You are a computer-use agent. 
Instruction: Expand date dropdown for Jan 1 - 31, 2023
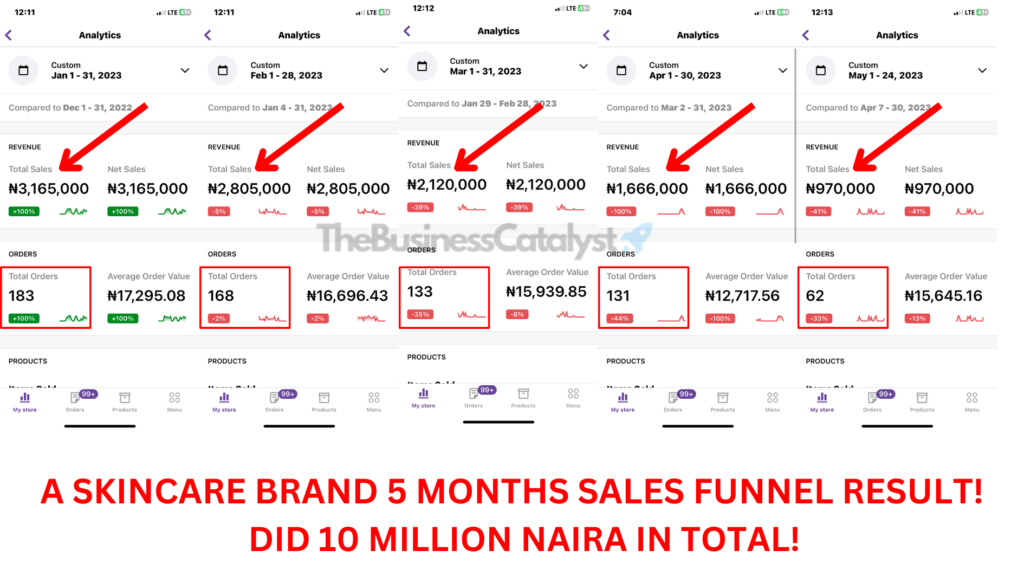click(185, 71)
